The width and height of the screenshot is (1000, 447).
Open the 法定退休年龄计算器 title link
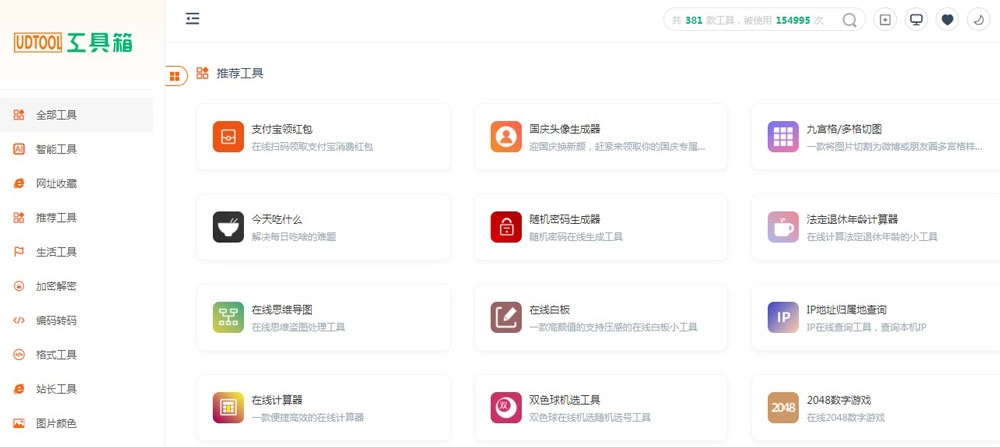click(852, 219)
